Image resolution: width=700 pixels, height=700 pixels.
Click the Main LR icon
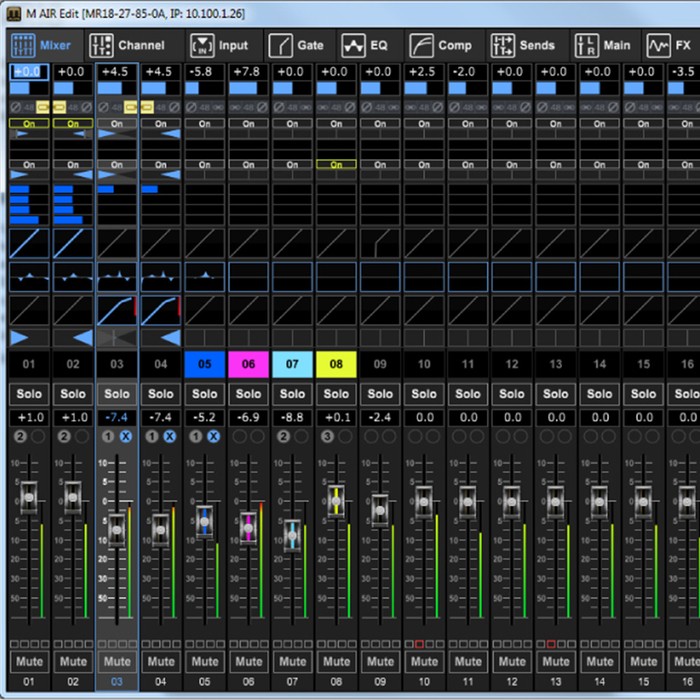(586, 45)
